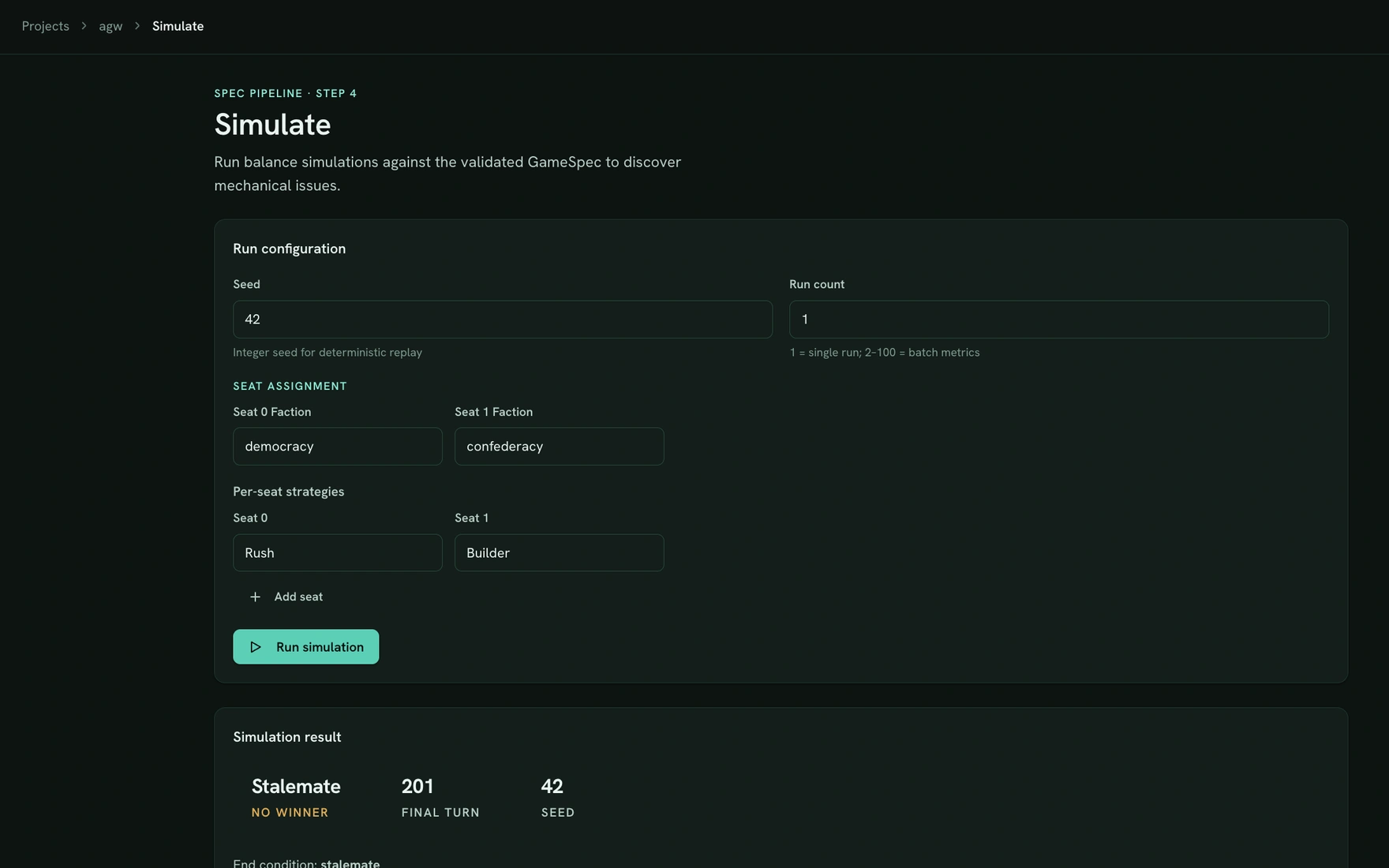Click the Run configuration heading
The image size is (1389, 868).
[x=289, y=249]
